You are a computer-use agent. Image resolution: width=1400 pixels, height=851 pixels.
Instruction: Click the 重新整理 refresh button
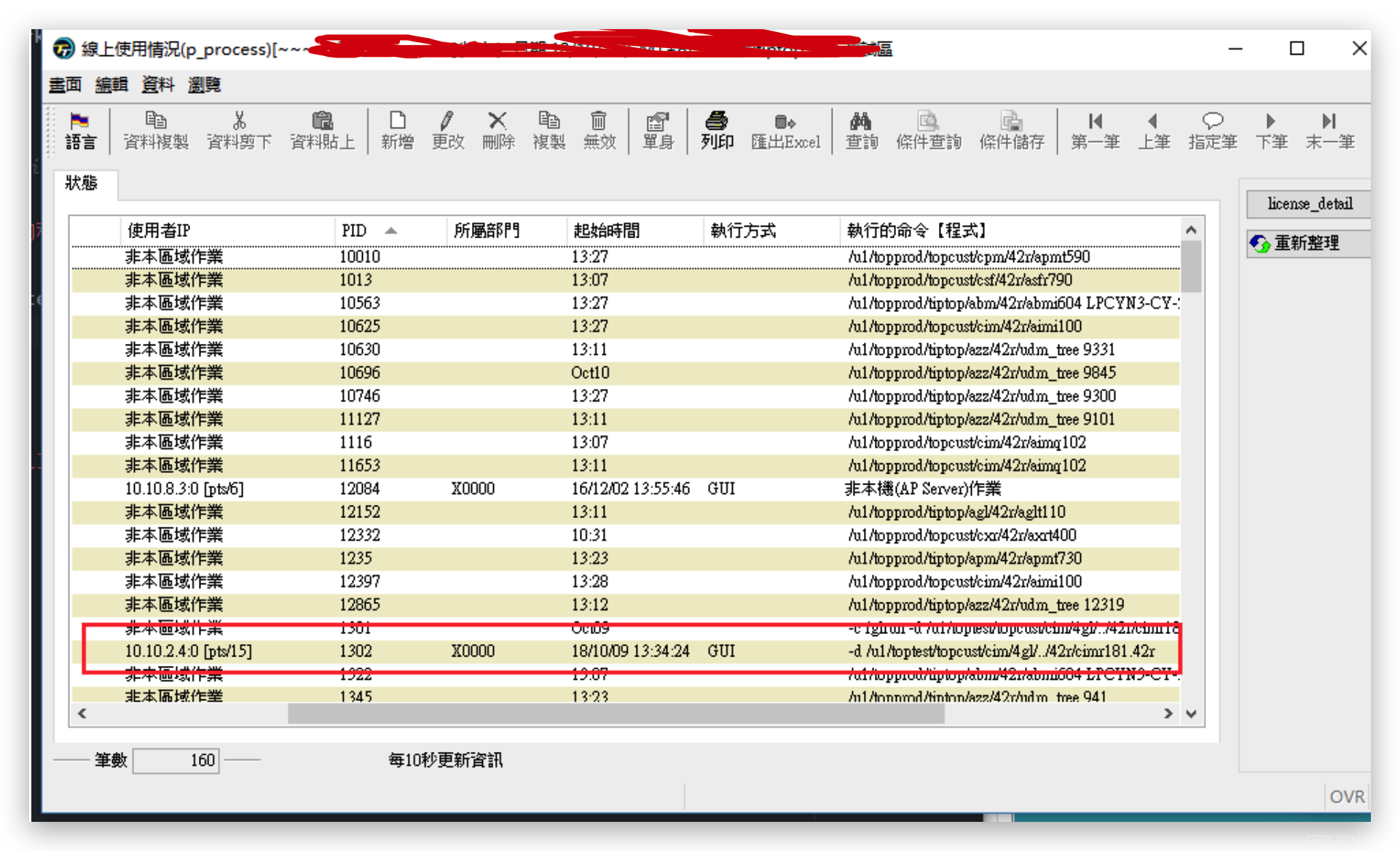pos(1308,243)
